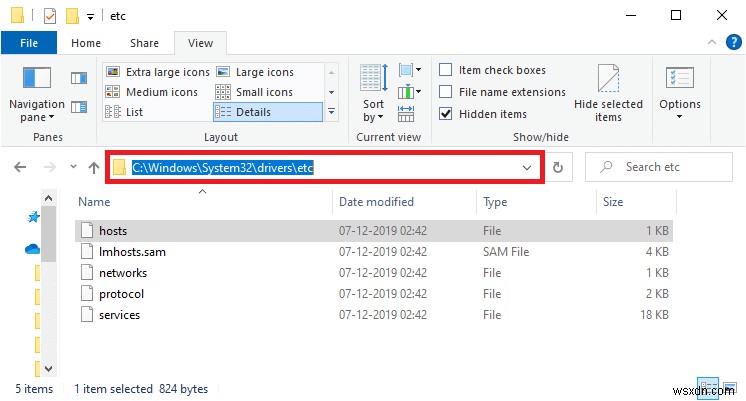Select the services file

tap(373, 314)
